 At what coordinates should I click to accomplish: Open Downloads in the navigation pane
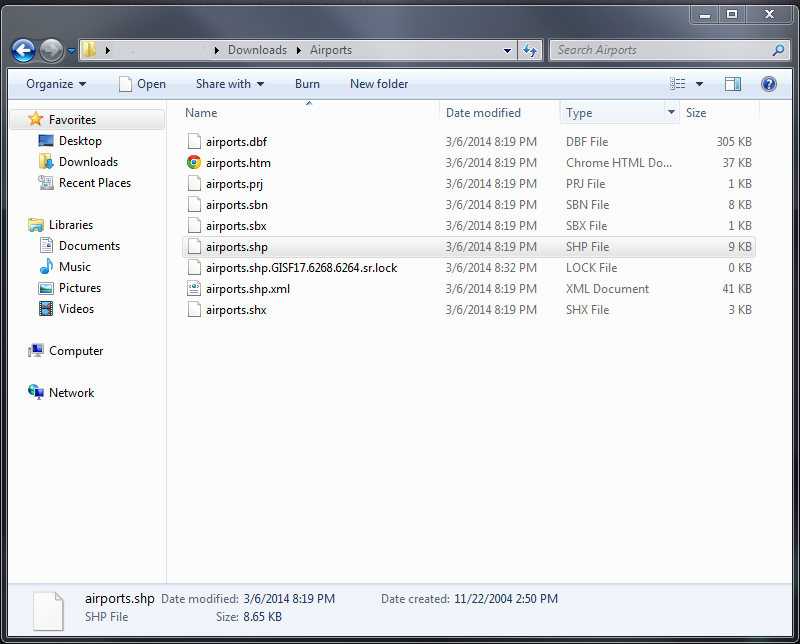coord(88,162)
